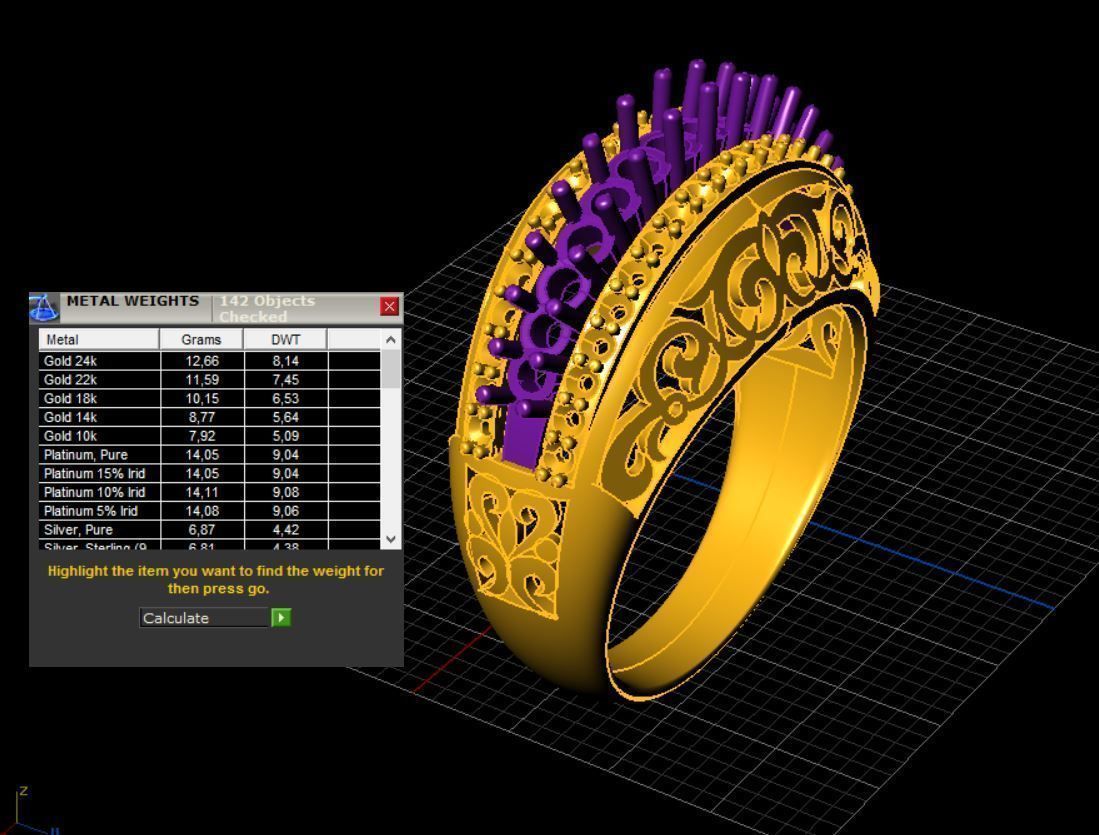This screenshot has width=1099, height=835.
Task: Click the Grams column header
Action: point(202,339)
